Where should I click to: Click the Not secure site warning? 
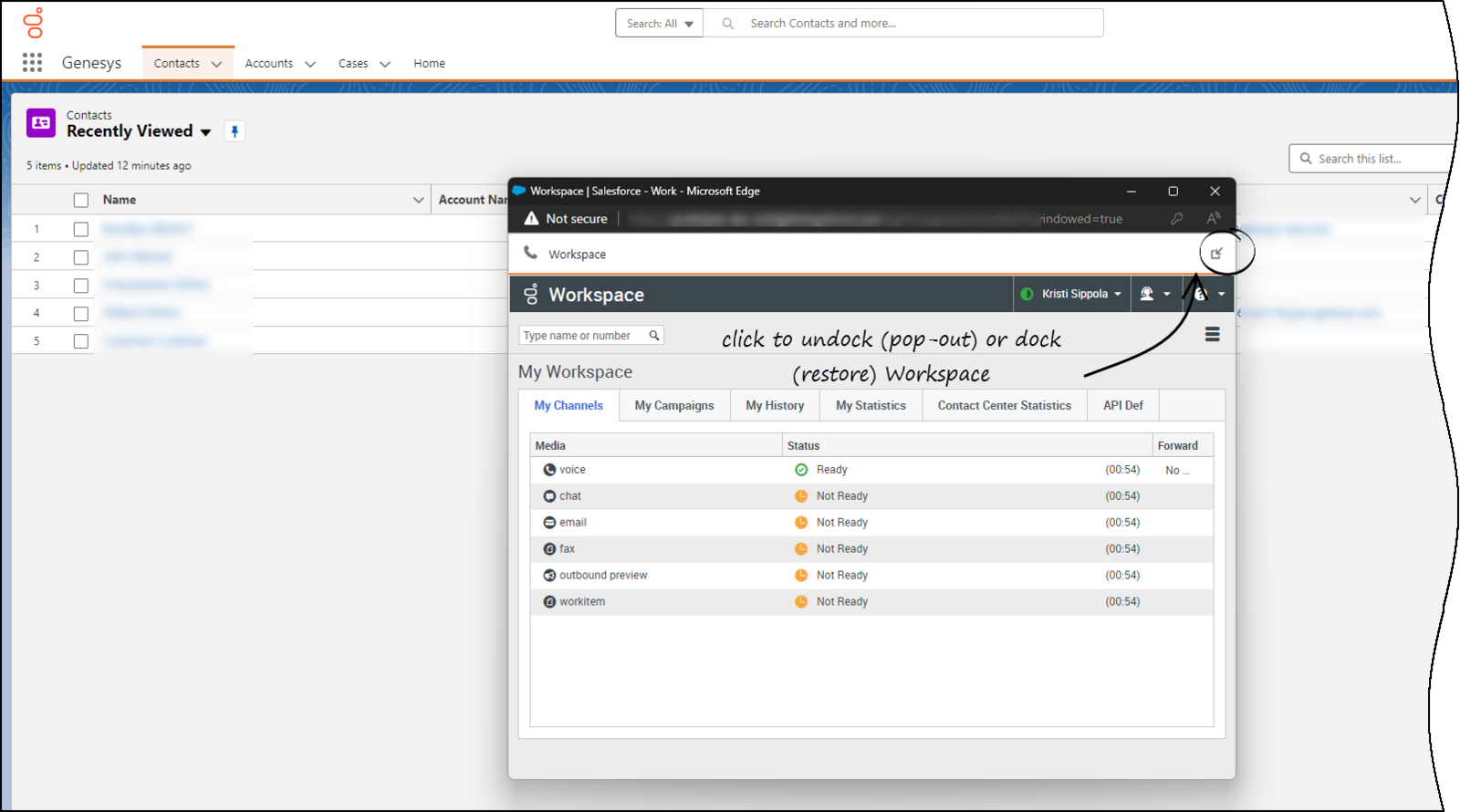click(566, 219)
